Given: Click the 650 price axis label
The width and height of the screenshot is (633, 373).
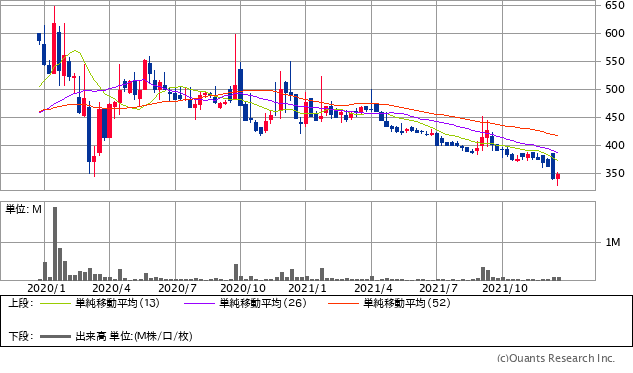Looking at the screenshot, I should [x=614, y=5].
